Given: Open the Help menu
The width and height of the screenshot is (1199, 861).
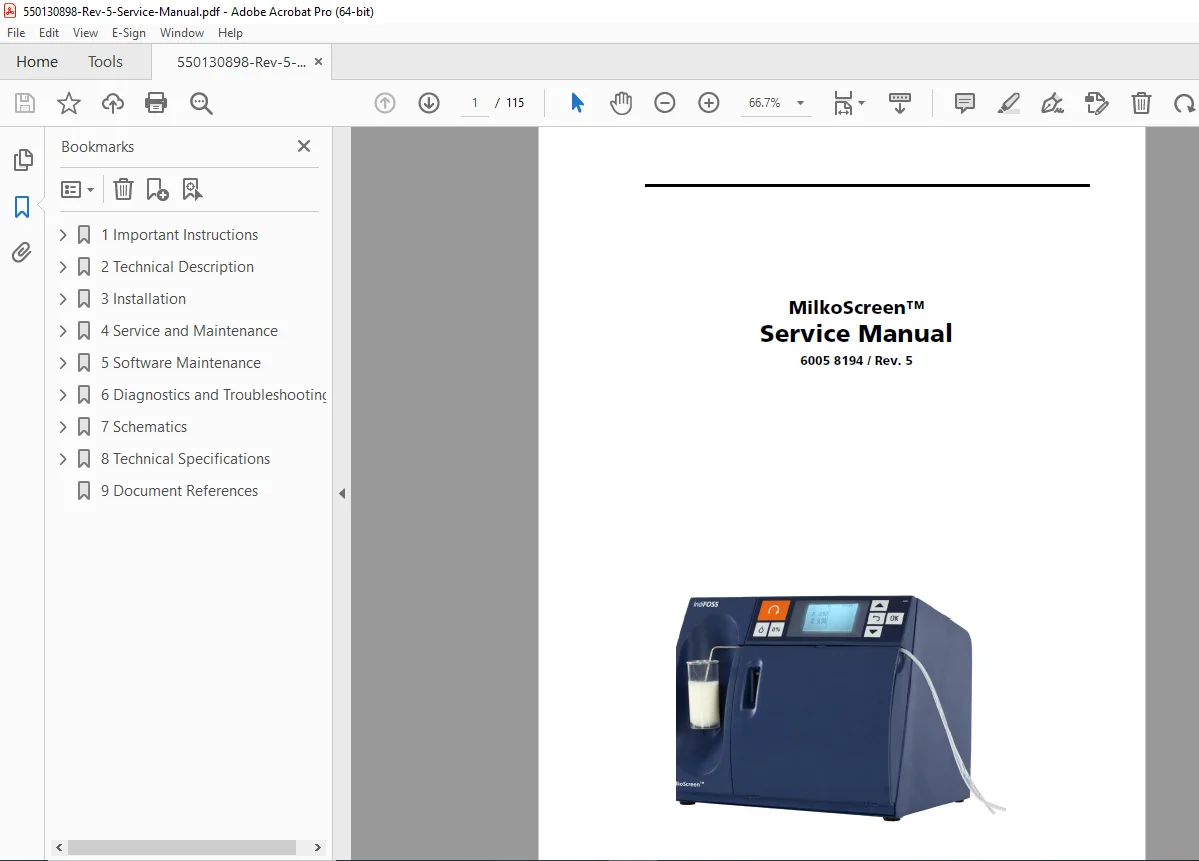Looking at the screenshot, I should 230,33.
